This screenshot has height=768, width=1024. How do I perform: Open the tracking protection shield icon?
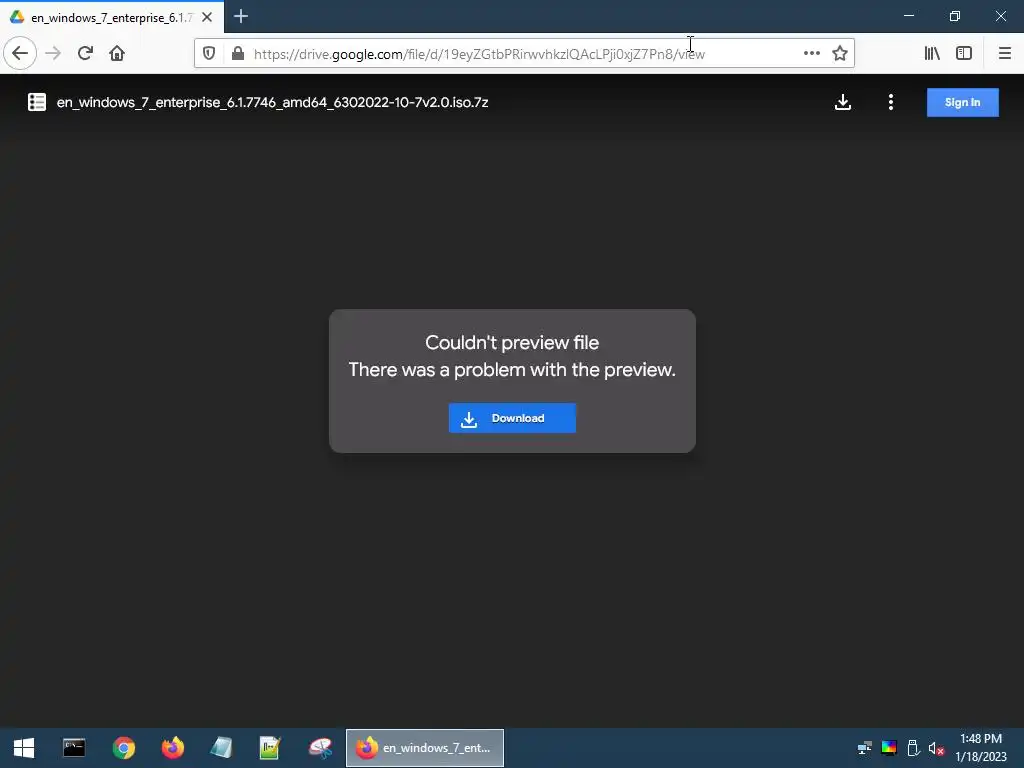[209, 54]
